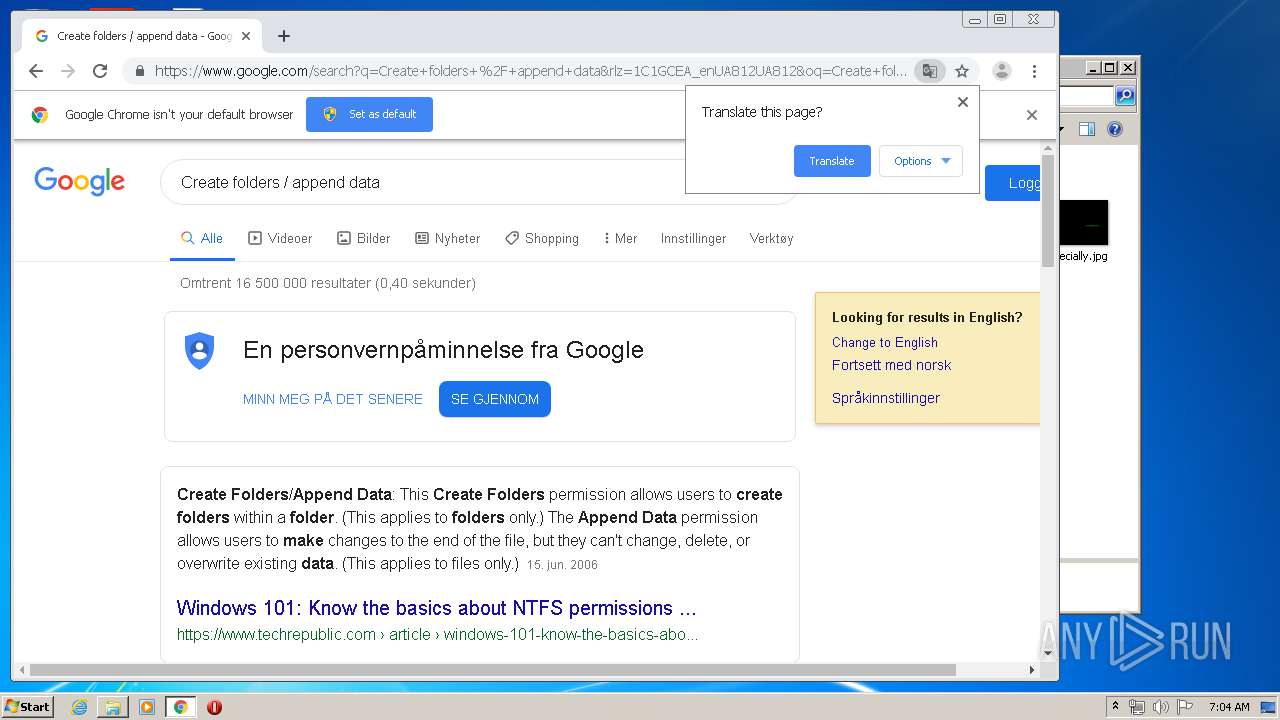1280x720 pixels.
Task: Go forward using Chrome's forward arrow
Action: click(x=68, y=71)
